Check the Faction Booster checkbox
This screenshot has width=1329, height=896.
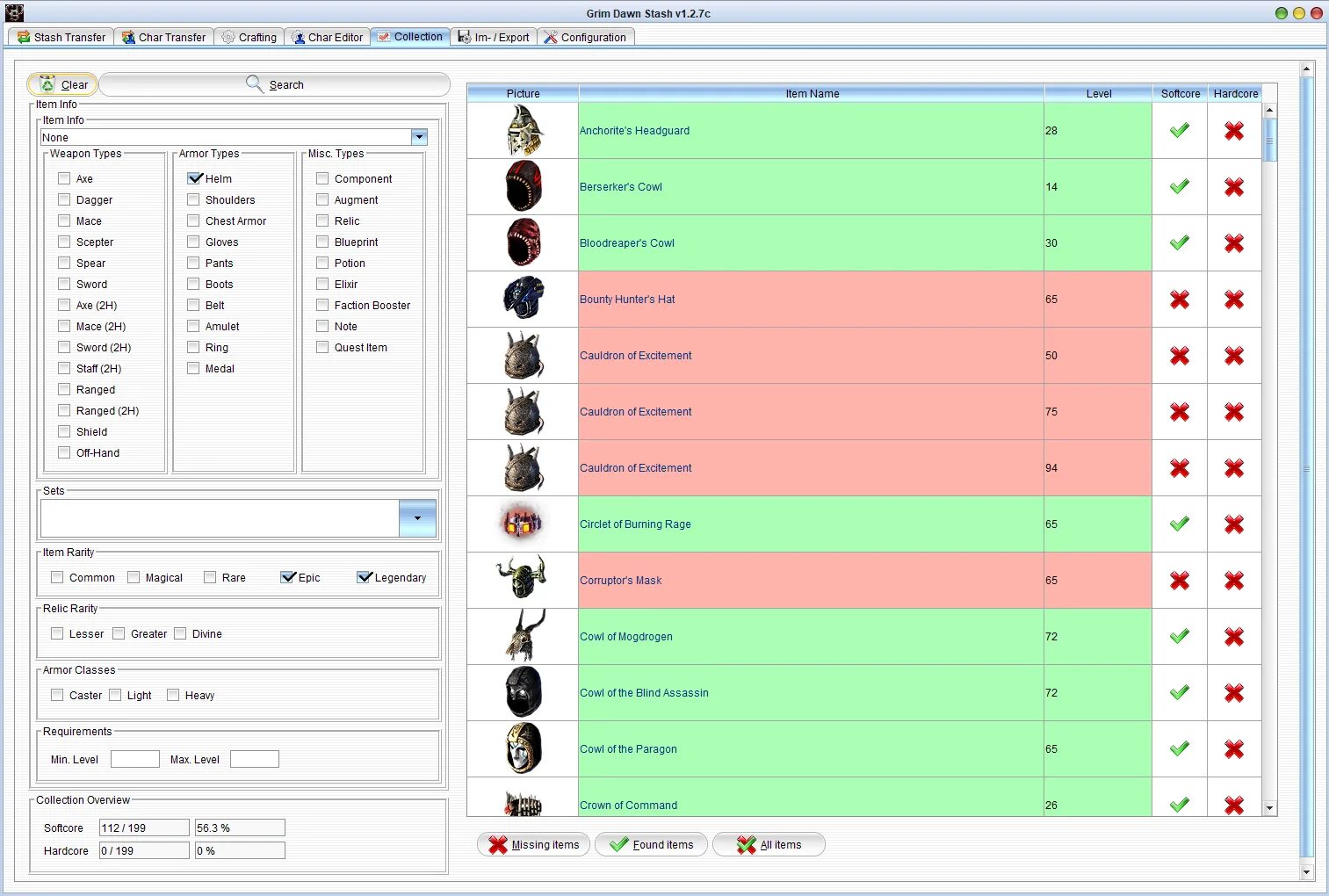322,305
